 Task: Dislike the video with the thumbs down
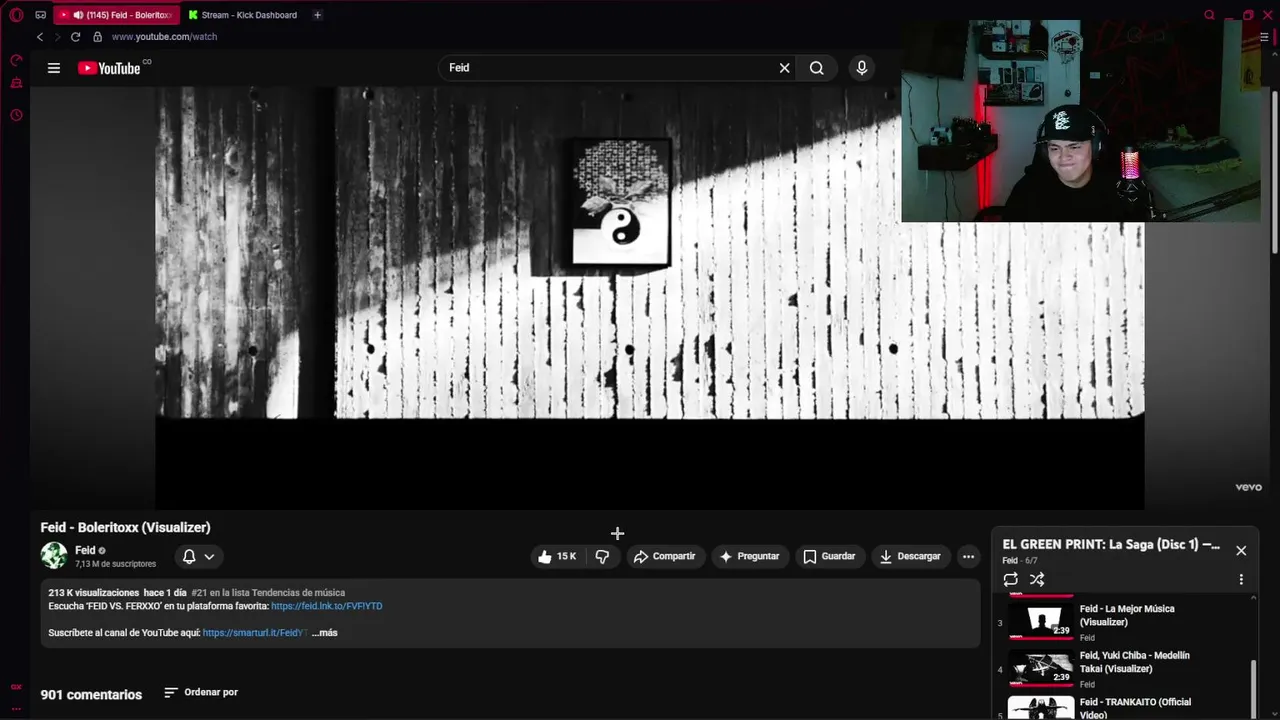[602, 557]
